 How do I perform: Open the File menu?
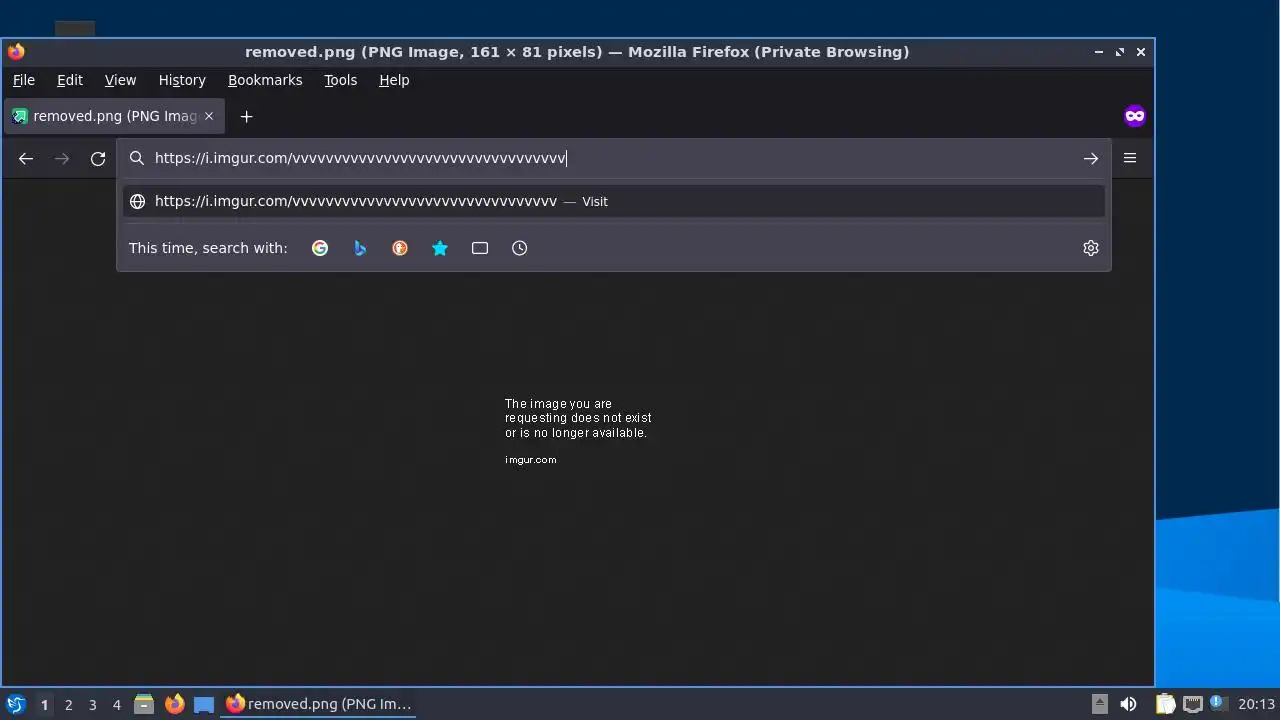point(24,80)
